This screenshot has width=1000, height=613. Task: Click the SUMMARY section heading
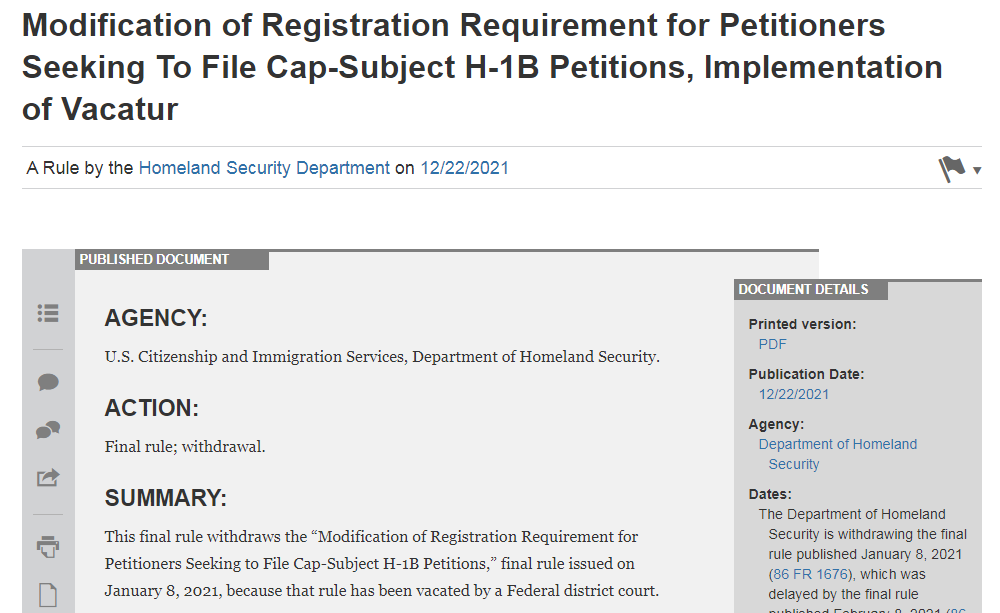pyautogui.click(x=166, y=498)
